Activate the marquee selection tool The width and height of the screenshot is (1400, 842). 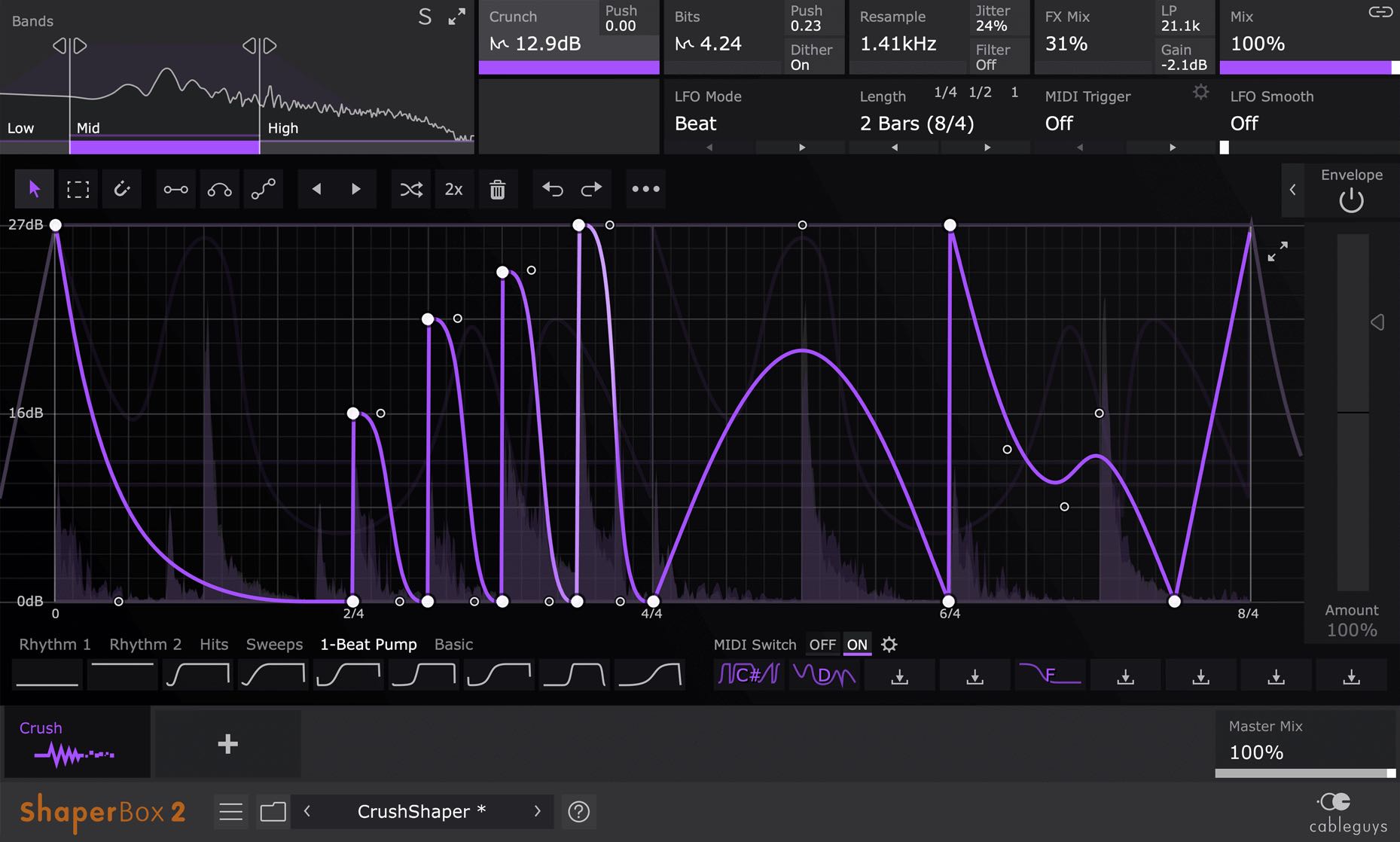pos(78,189)
